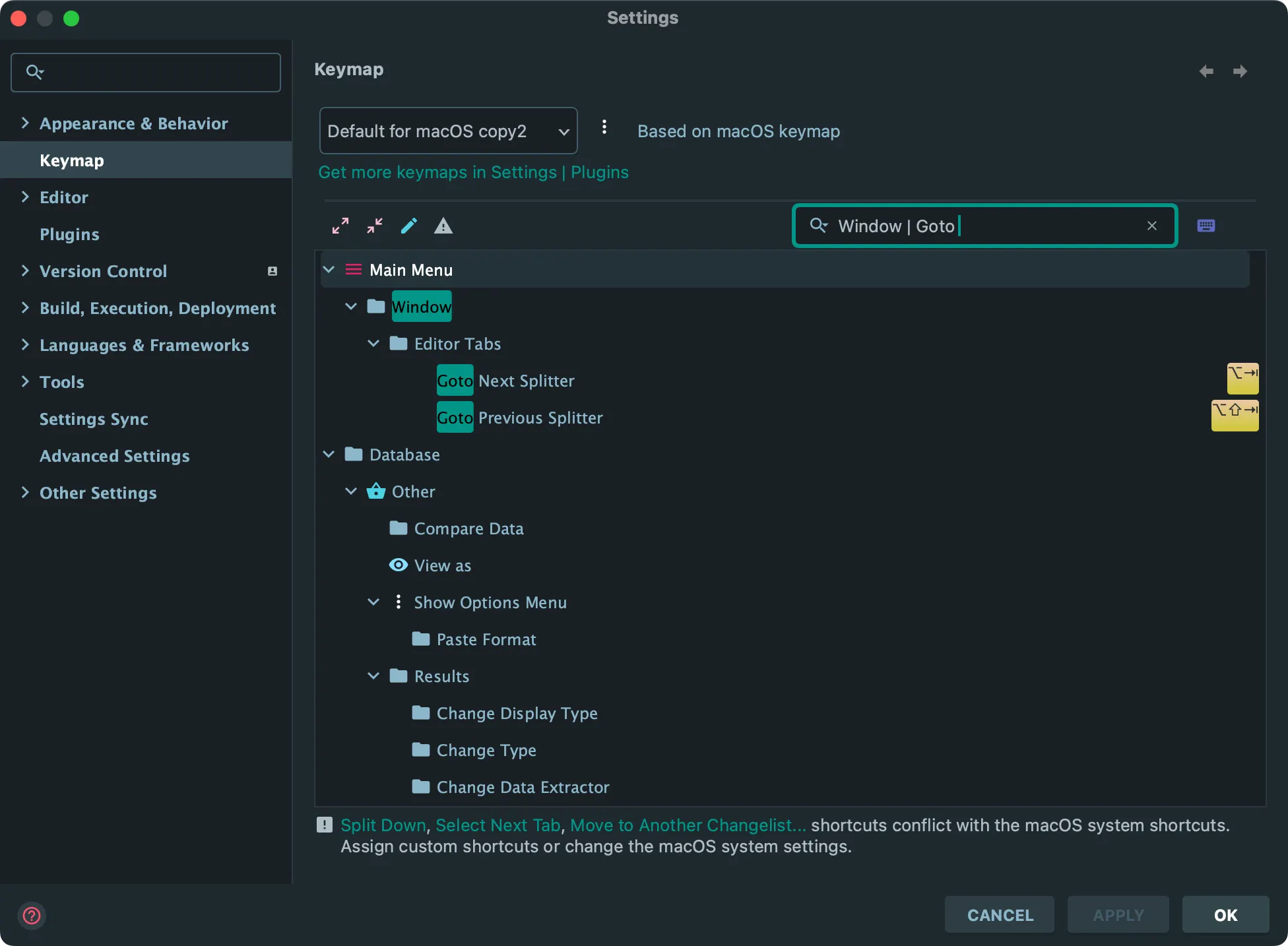Expand Appearance & Behavior settings section
The height and width of the screenshot is (946, 1288).
25,123
